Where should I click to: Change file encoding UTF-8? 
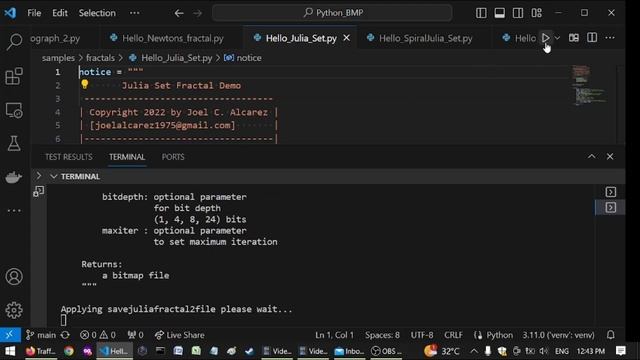pos(422,335)
